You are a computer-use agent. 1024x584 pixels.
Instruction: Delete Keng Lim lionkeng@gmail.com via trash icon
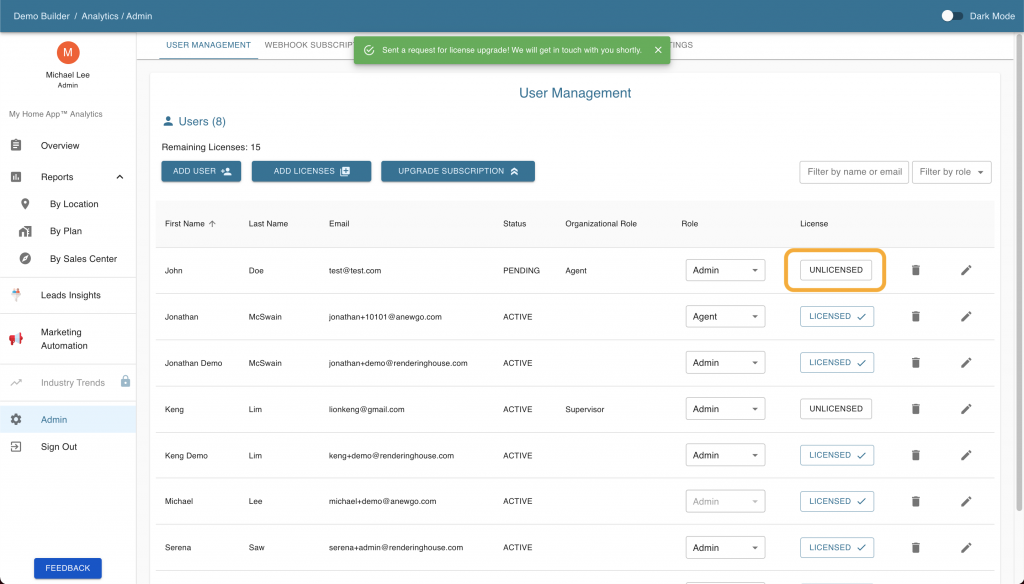[x=916, y=409]
